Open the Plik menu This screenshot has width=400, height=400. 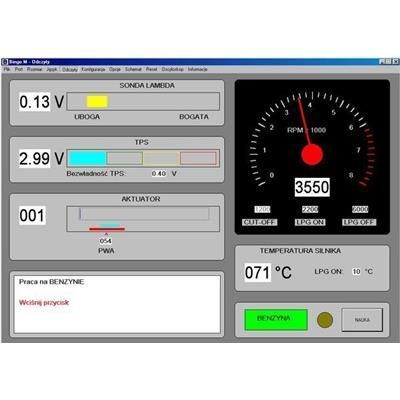[7, 69]
